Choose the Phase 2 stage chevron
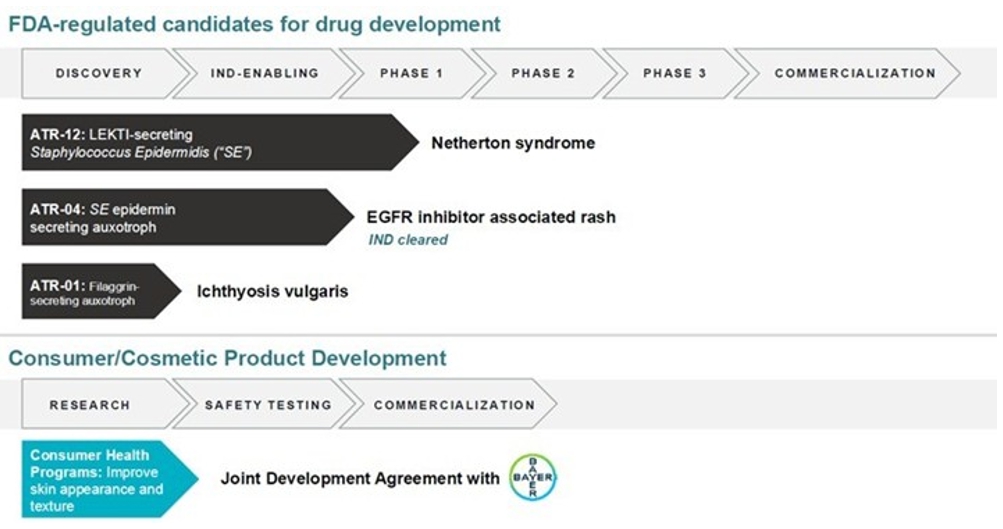Screen dimensions: 1003x529 point(543,73)
